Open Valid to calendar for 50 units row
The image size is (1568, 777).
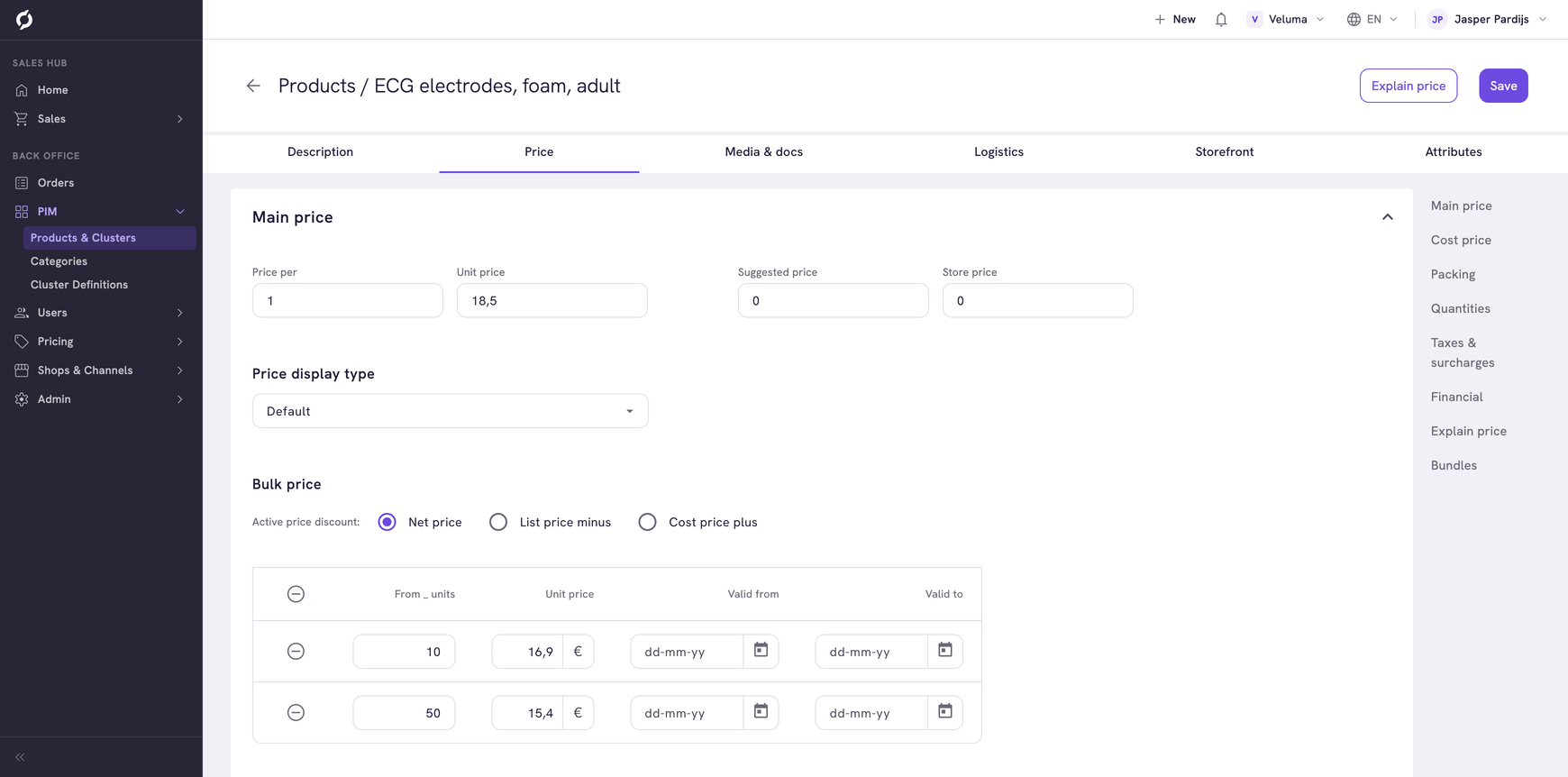tap(945, 712)
